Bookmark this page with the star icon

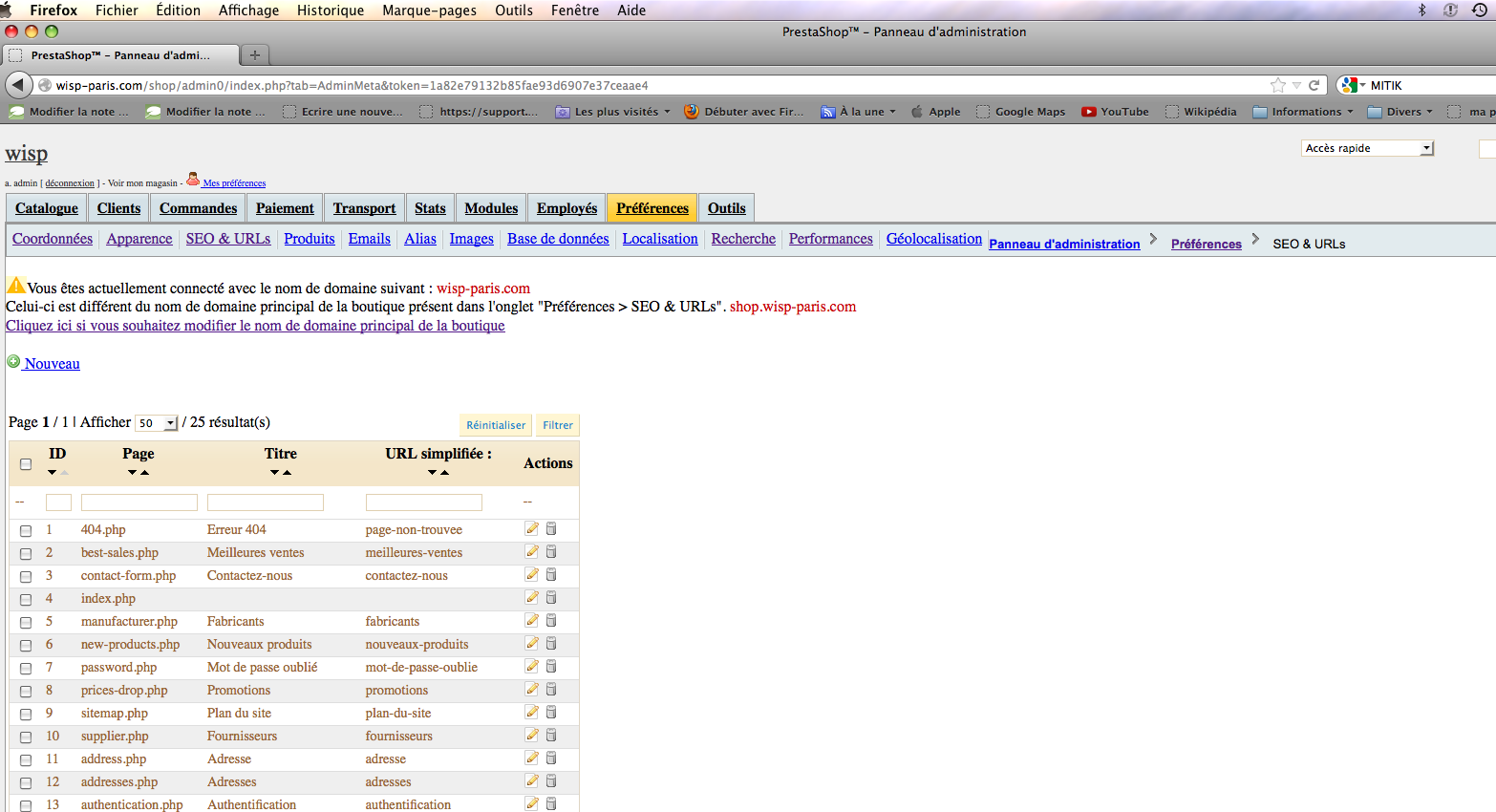pos(1278,85)
